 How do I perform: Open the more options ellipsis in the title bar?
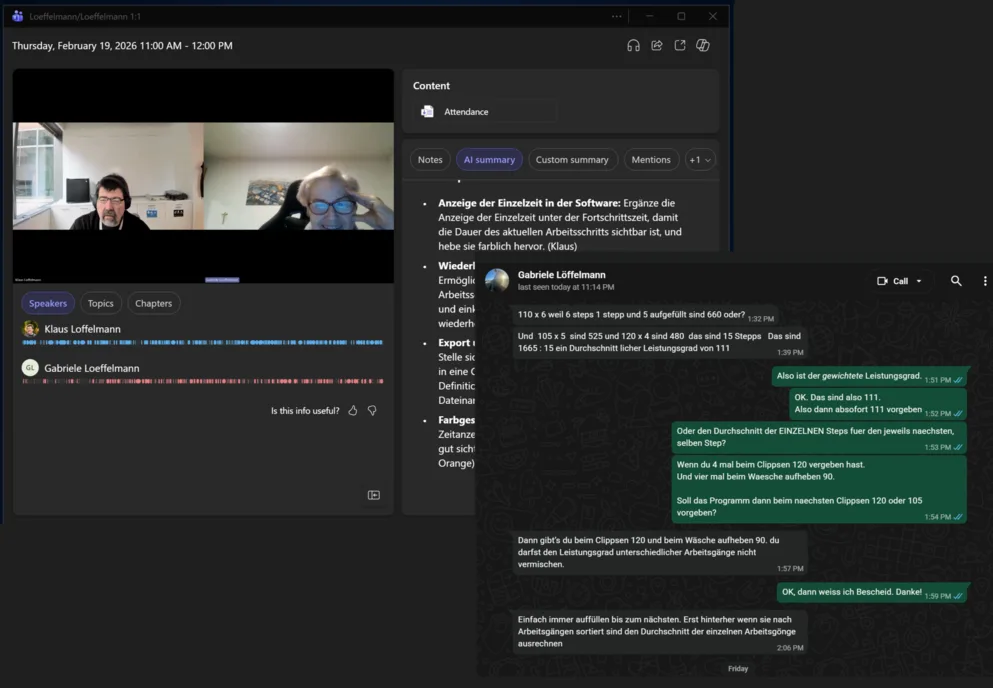(617, 16)
